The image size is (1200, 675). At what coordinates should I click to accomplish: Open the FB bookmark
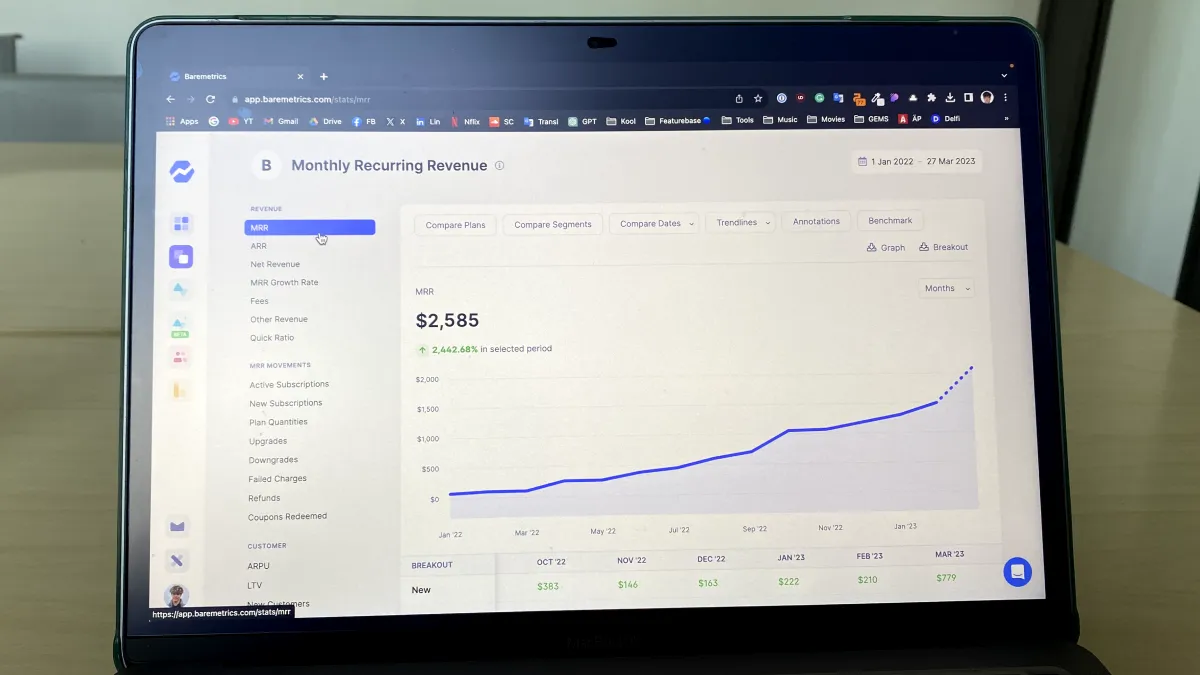(364, 121)
